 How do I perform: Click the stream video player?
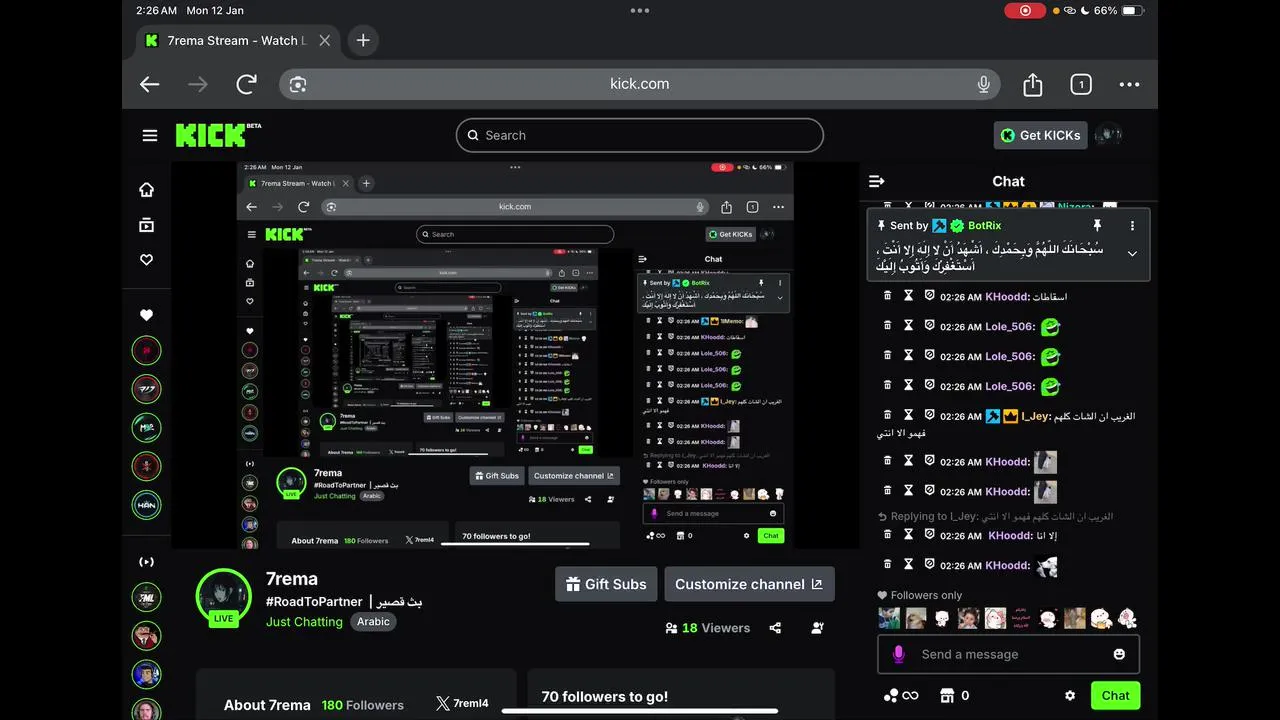[515, 355]
